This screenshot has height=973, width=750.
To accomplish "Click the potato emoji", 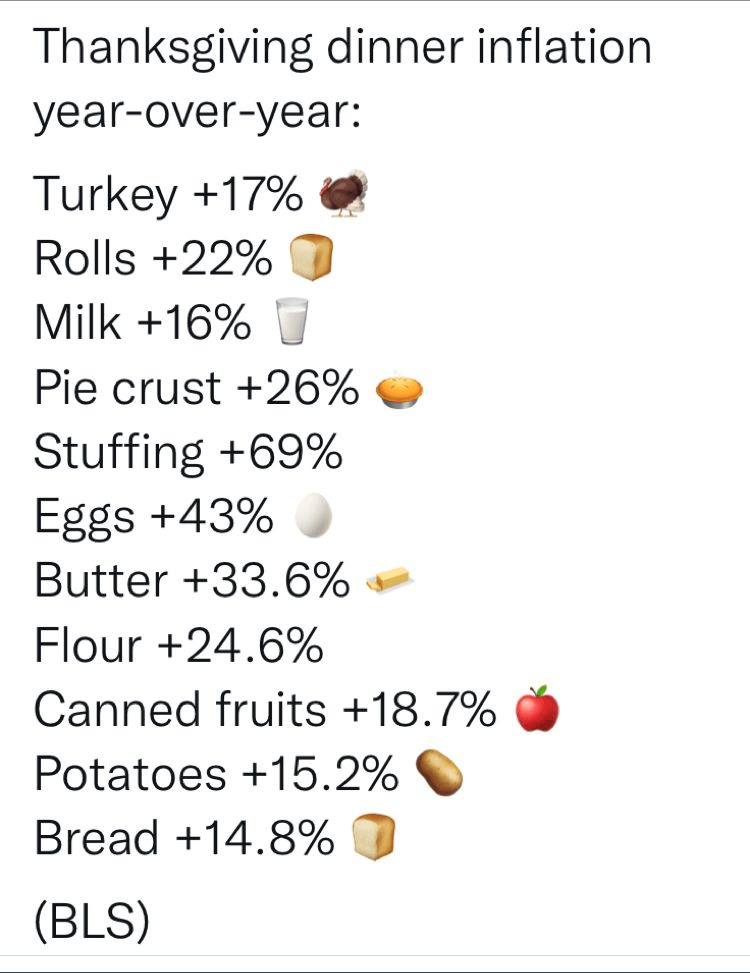I will click(439, 773).
